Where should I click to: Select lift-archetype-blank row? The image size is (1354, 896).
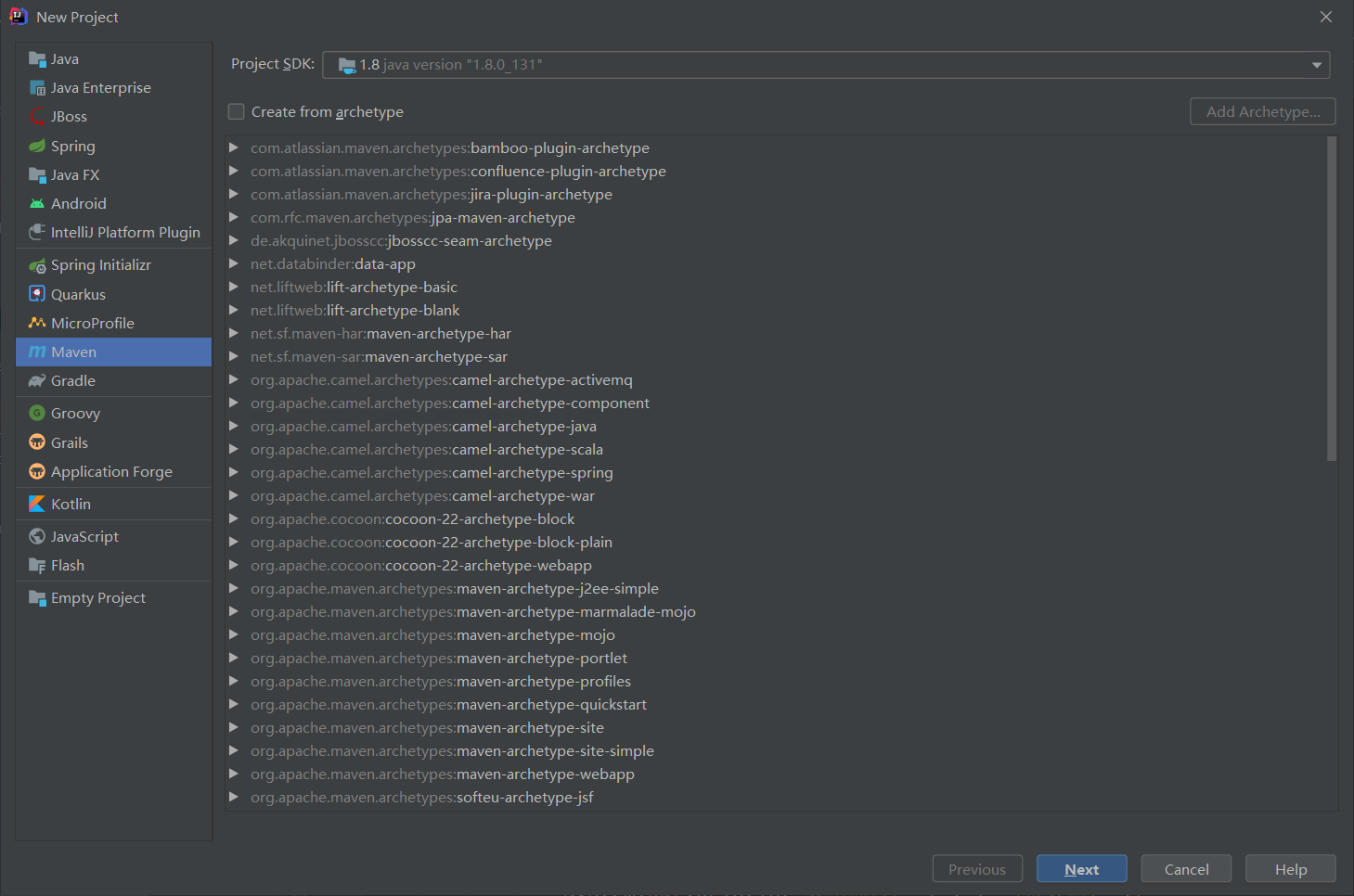point(776,310)
